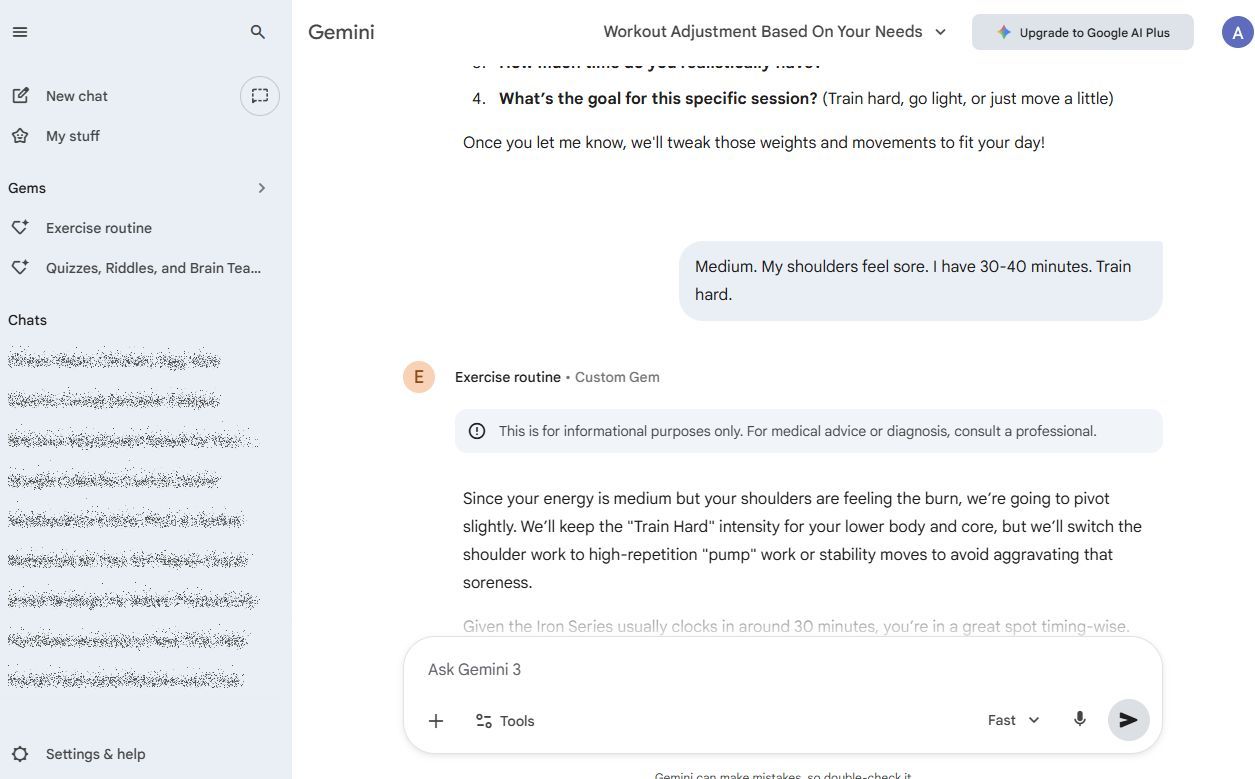
Task: Click the Quizzes, Riddles gem icon
Action: tap(20, 268)
